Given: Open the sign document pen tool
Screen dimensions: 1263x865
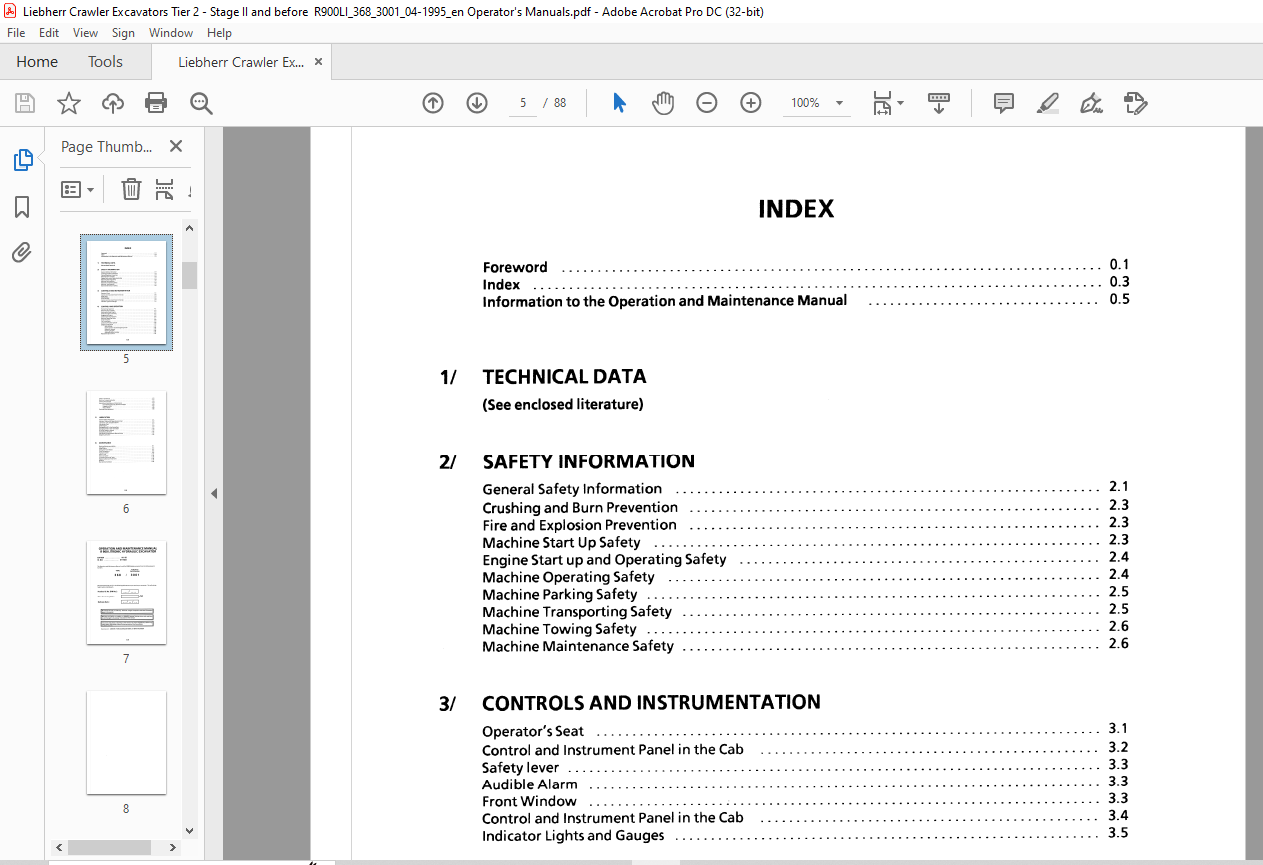Looking at the screenshot, I should point(1092,103).
